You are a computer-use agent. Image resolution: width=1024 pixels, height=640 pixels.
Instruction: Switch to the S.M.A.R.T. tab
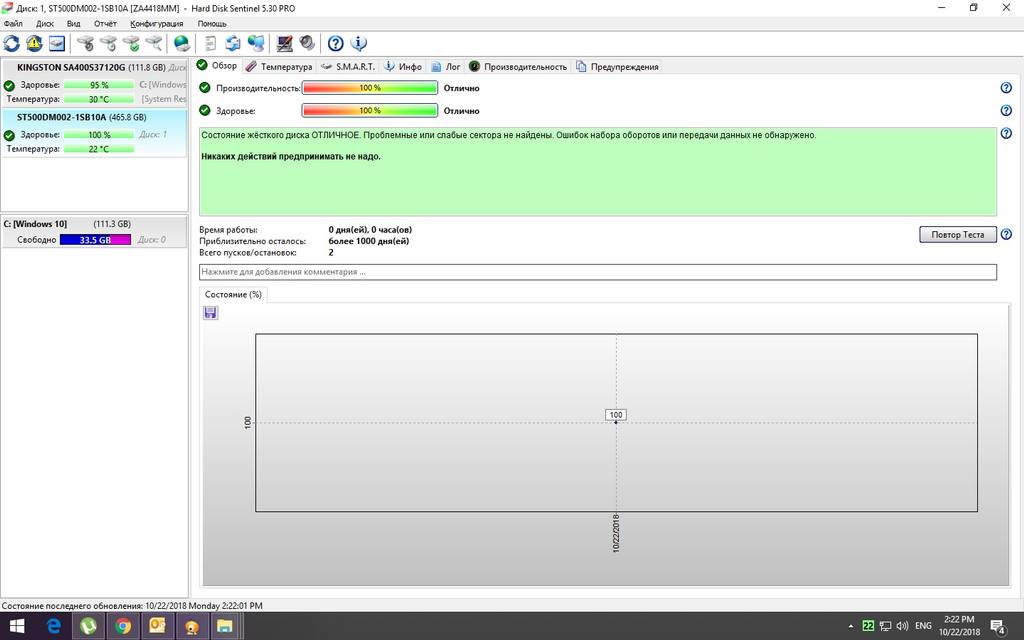tap(348, 67)
